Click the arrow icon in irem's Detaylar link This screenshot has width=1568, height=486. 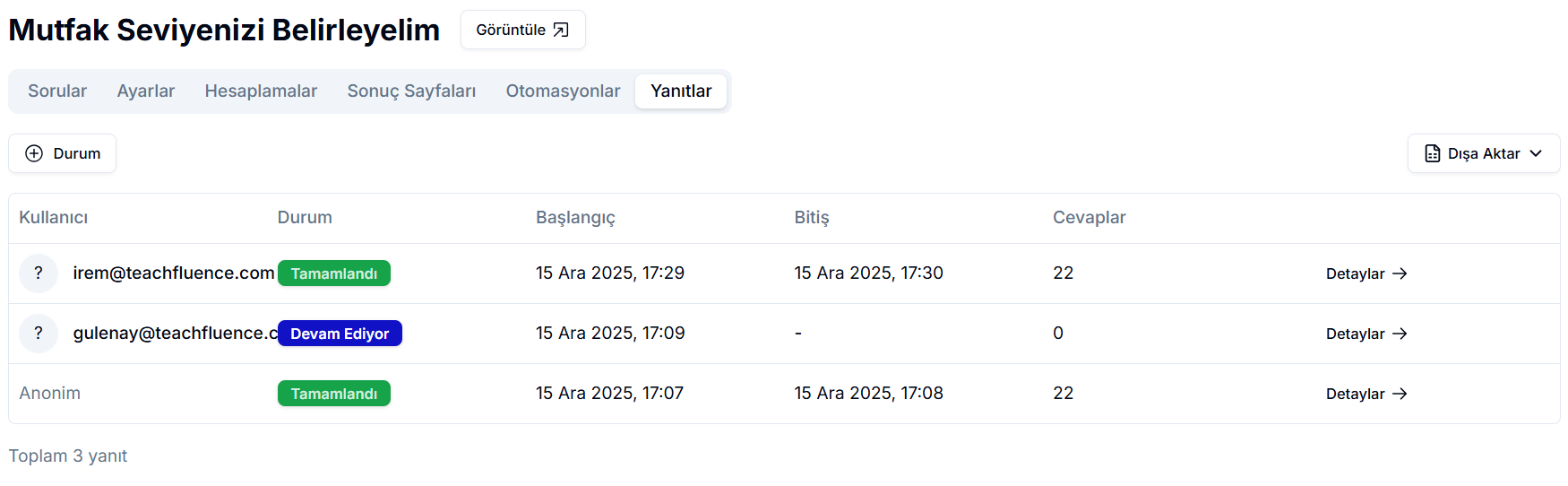(1400, 273)
